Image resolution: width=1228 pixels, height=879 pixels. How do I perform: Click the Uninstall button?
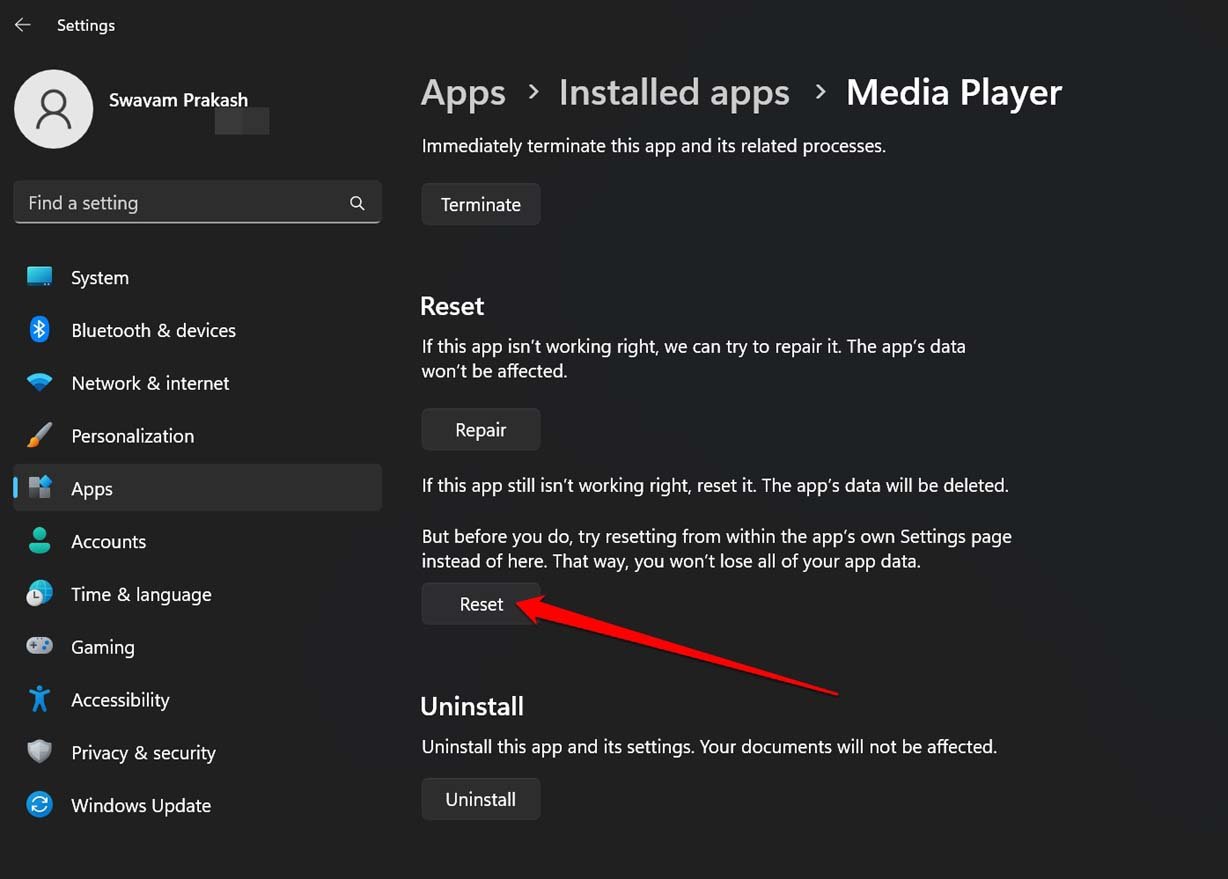pyautogui.click(x=481, y=799)
